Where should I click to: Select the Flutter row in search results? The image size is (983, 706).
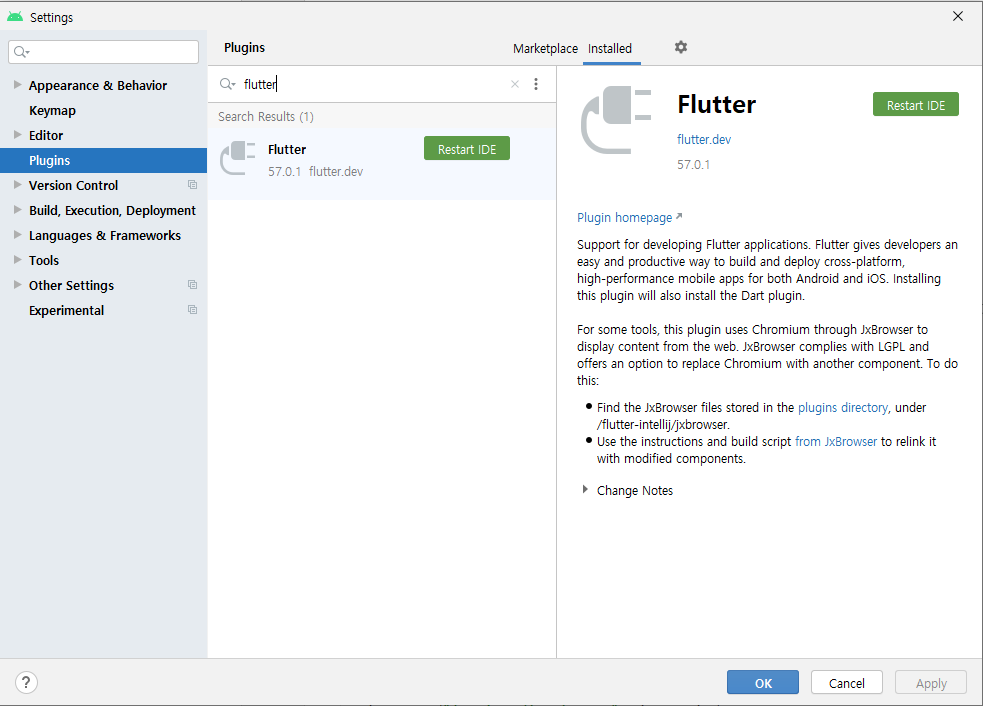(x=382, y=164)
